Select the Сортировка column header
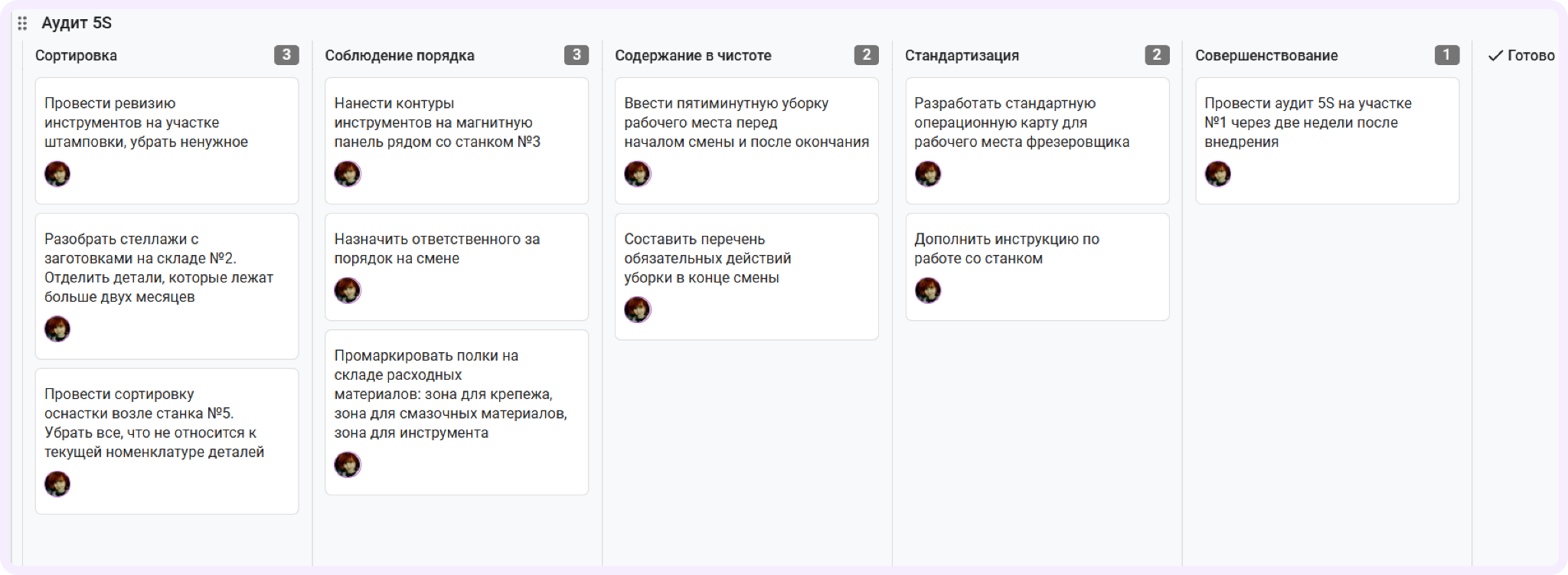1568x575 pixels. point(76,55)
